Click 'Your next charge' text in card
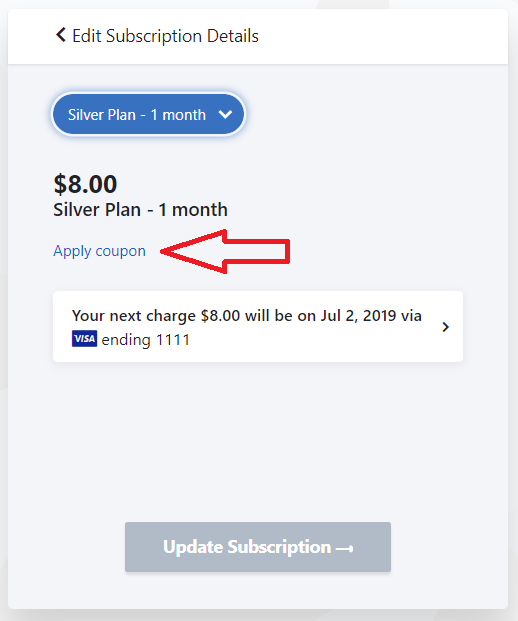 click(133, 316)
